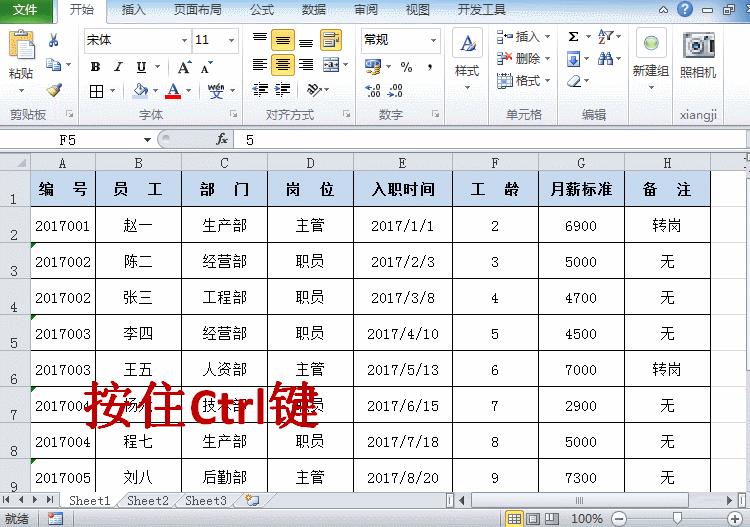
Task: Apply the fill color bucket
Action: coord(141,90)
